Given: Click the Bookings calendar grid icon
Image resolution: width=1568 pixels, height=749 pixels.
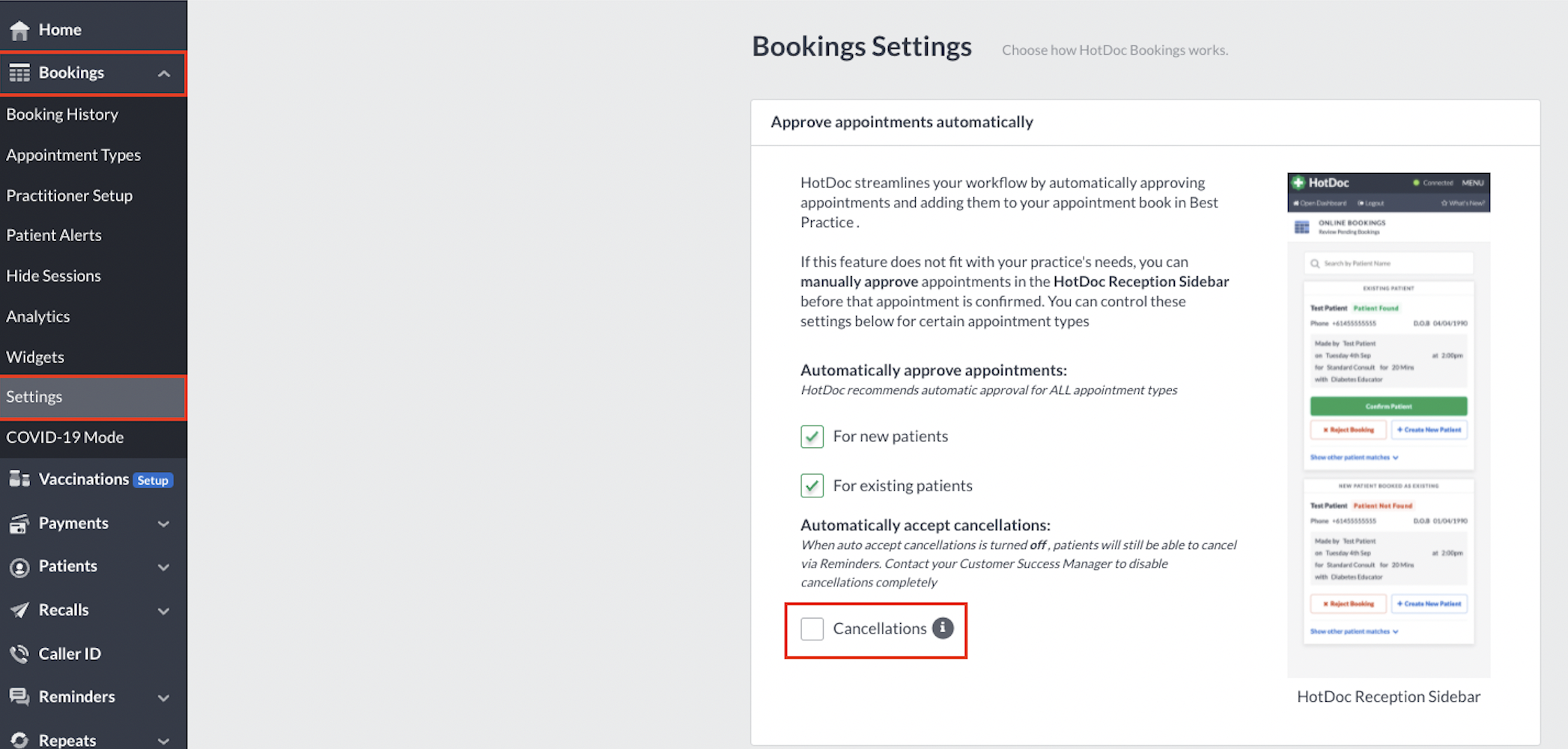Looking at the screenshot, I should coord(19,73).
